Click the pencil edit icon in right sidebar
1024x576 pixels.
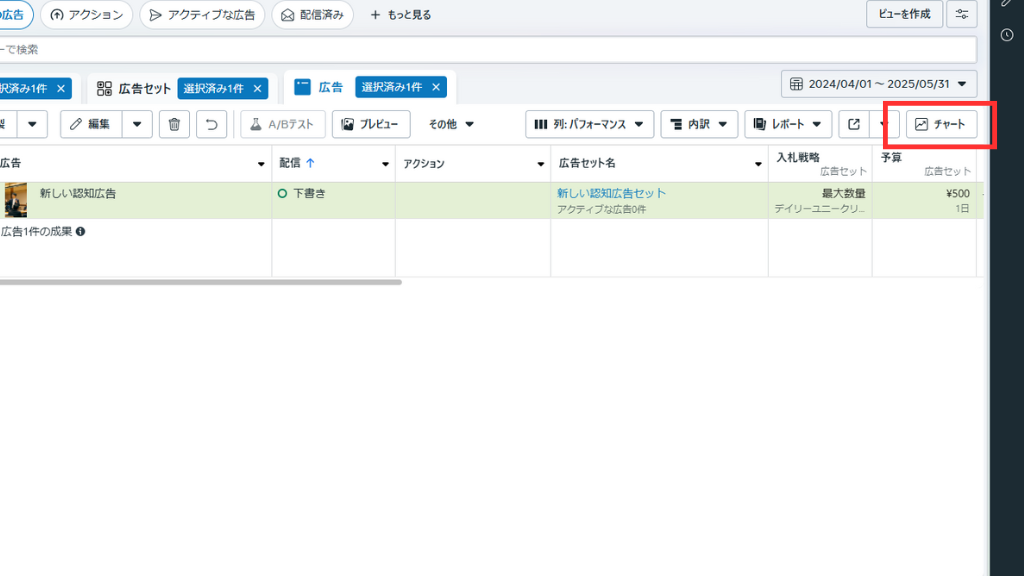(1007, 3)
